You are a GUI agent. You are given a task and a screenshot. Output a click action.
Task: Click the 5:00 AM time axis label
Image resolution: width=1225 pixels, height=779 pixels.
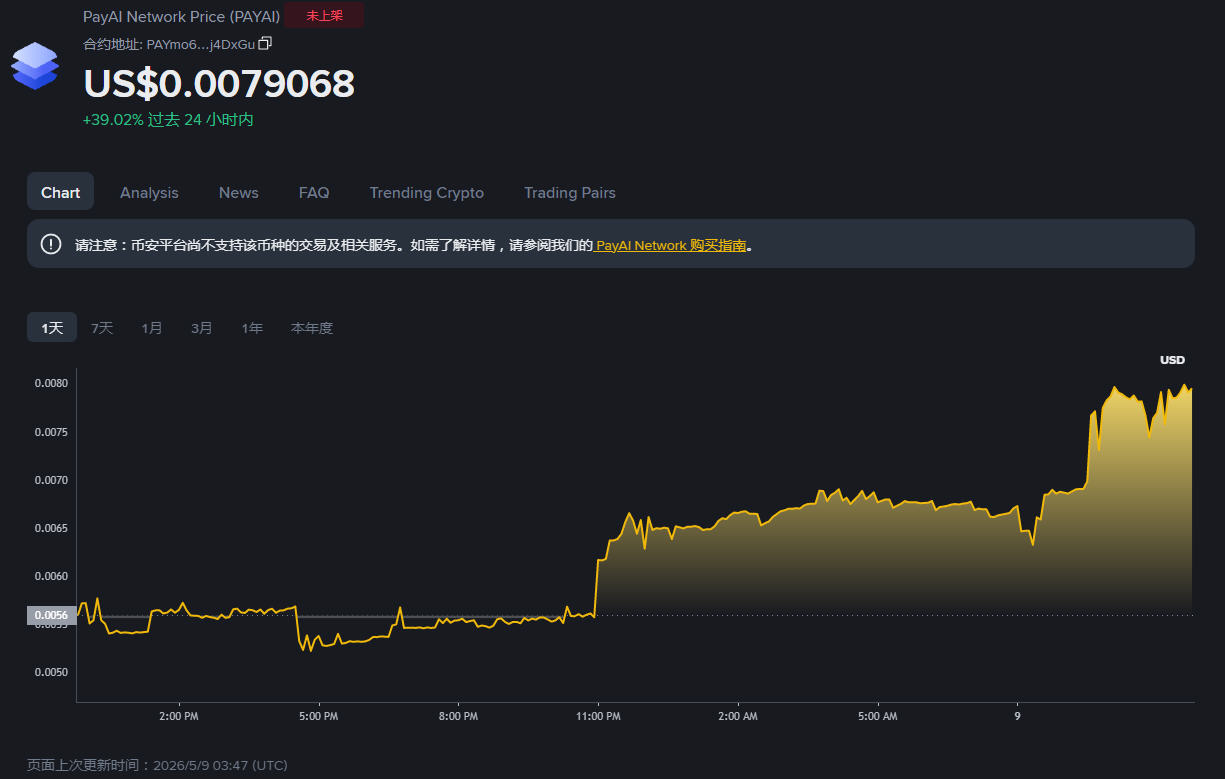tap(877, 716)
